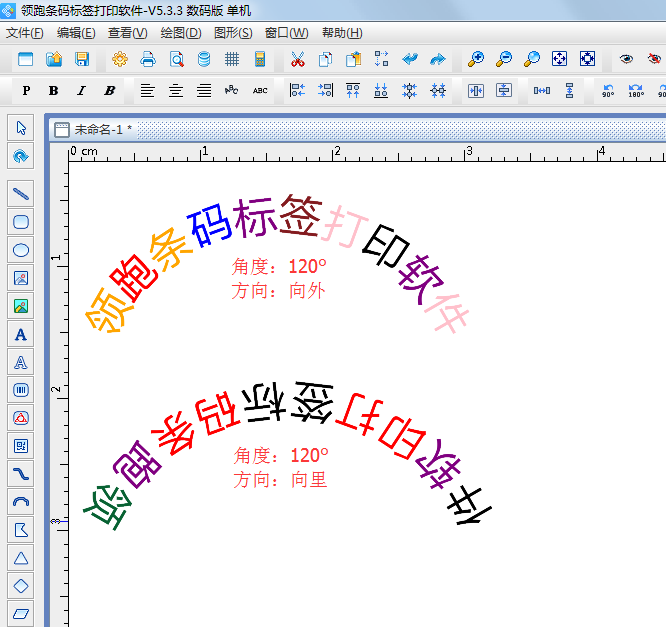The width and height of the screenshot is (666, 627).
Task: Click the scissors cut icon
Action: (297, 60)
